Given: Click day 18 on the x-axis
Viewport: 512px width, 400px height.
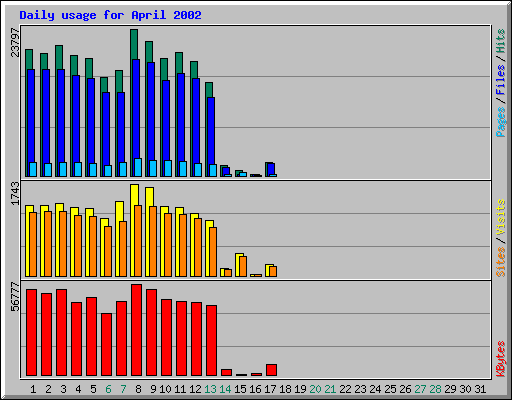Looking at the screenshot, I should [x=285, y=389].
